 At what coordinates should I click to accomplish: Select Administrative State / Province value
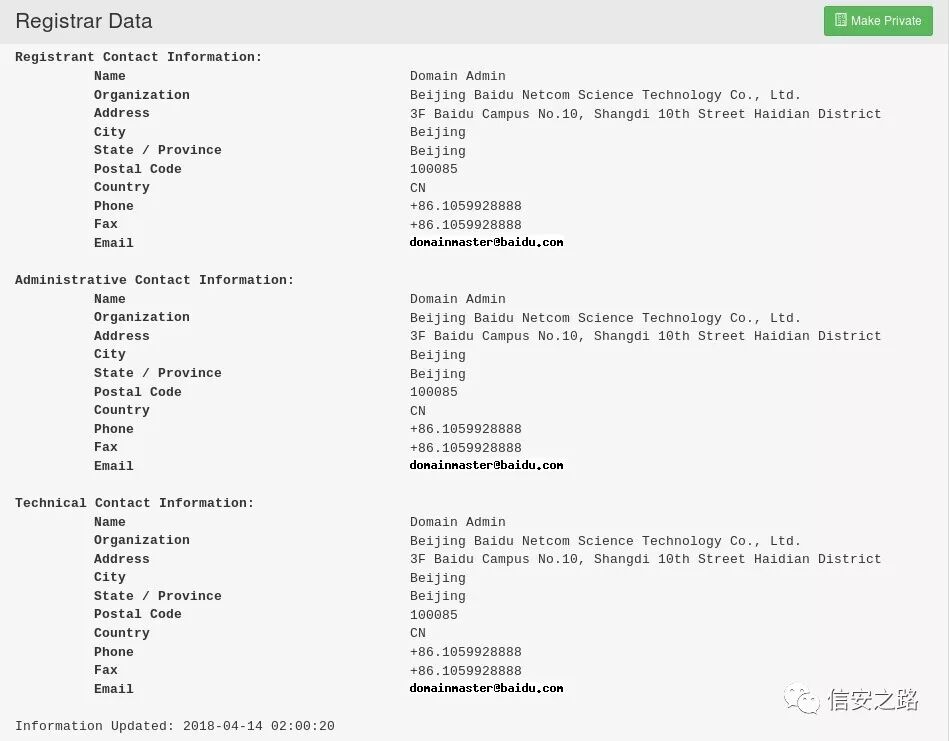click(x=438, y=374)
